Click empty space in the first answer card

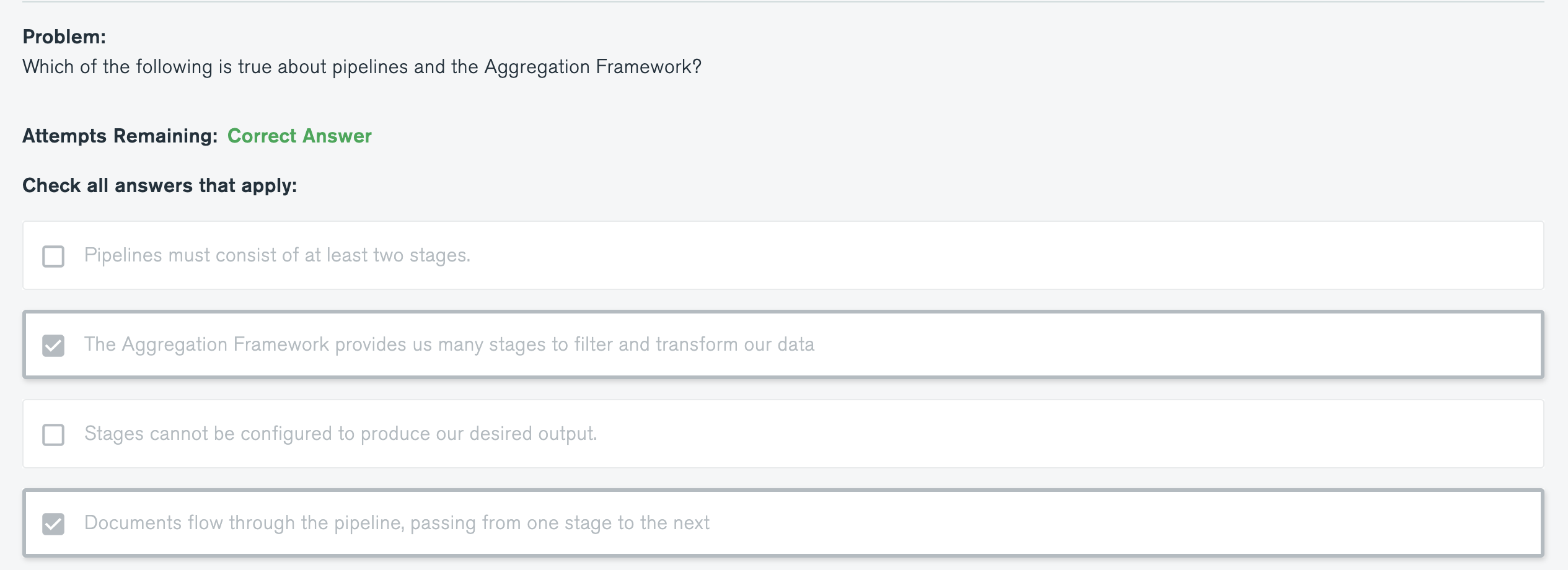pos(992,255)
